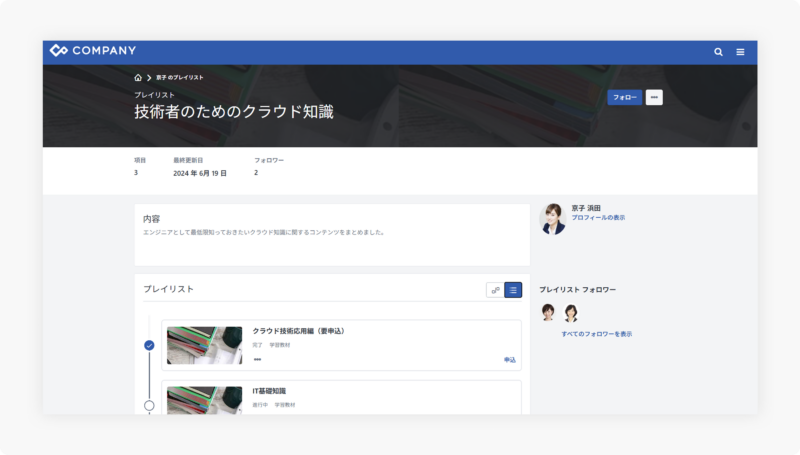Open IT基礎知識 thumbnail
The width and height of the screenshot is (800, 455).
205,400
